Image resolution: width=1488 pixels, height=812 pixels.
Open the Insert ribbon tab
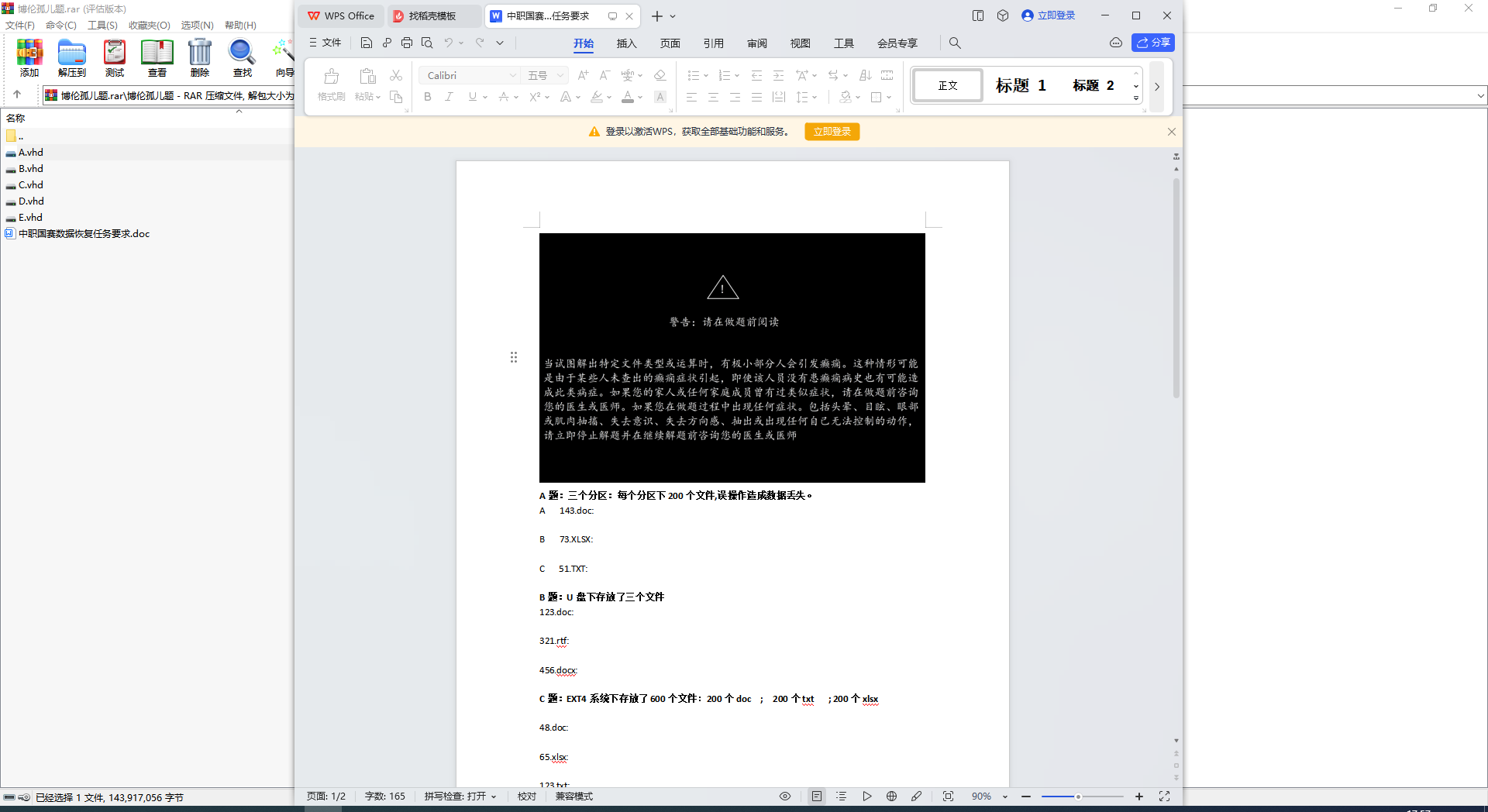(x=626, y=43)
